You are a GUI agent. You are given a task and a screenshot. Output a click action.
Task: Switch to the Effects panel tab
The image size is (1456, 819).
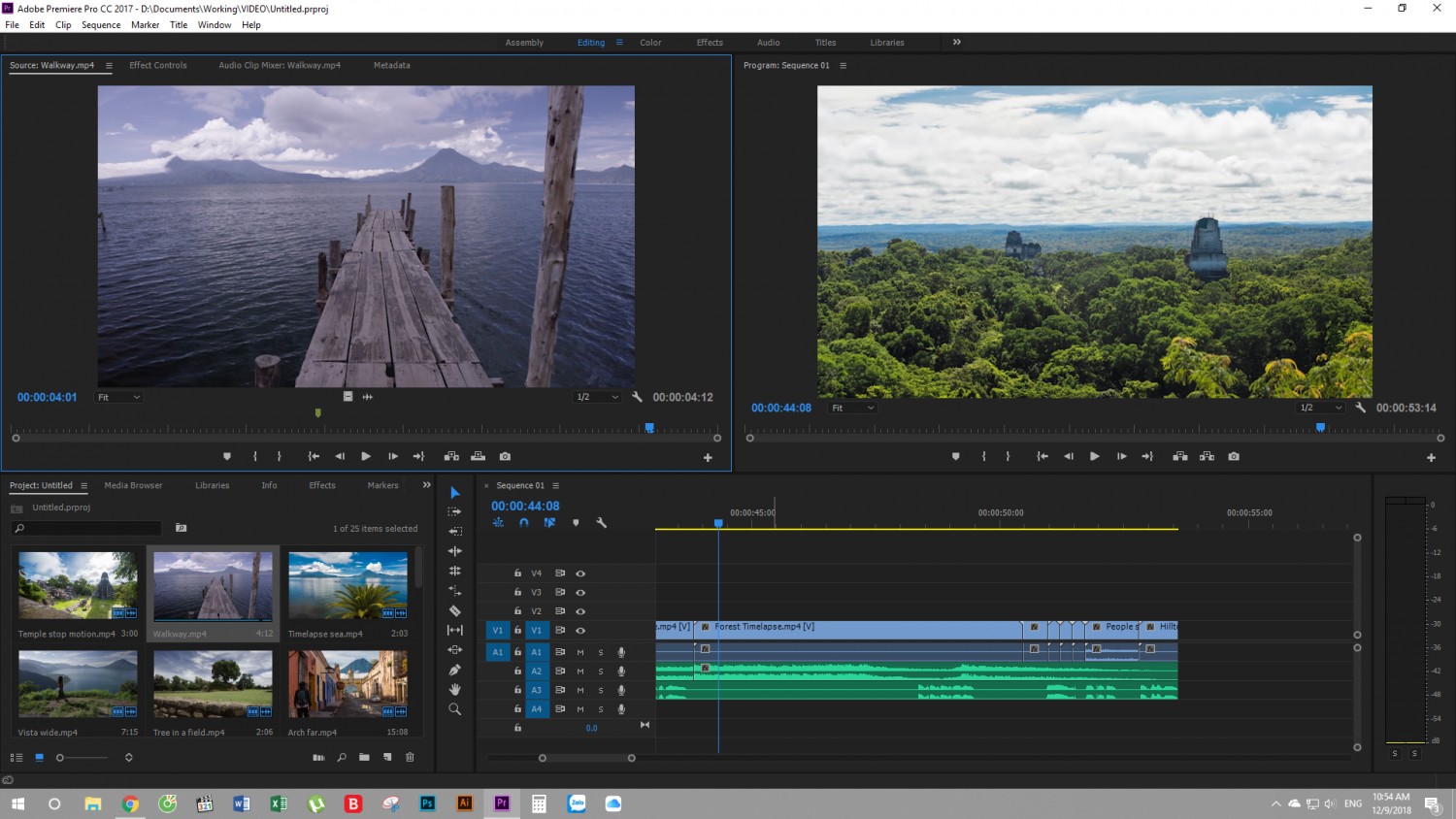click(322, 485)
